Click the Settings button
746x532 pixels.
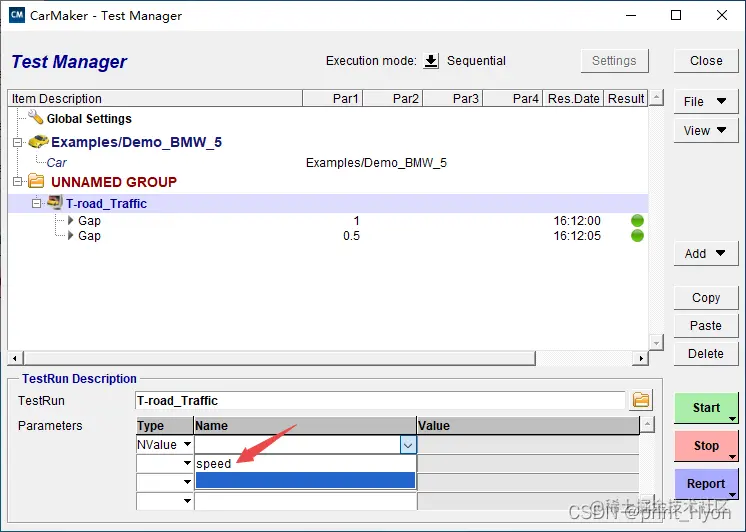point(614,61)
